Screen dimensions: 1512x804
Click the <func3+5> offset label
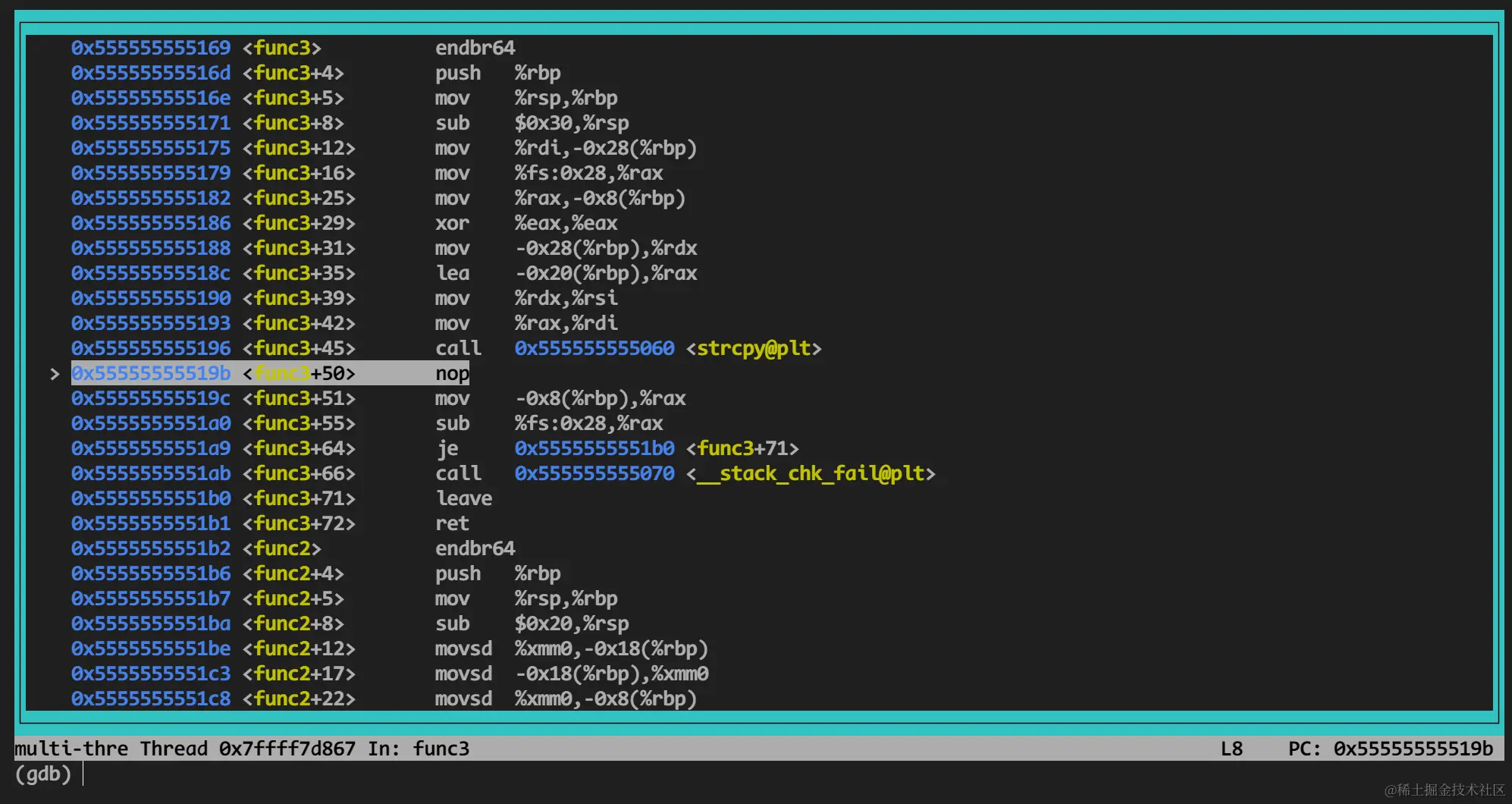pyautogui.click(x=293, y=98)
